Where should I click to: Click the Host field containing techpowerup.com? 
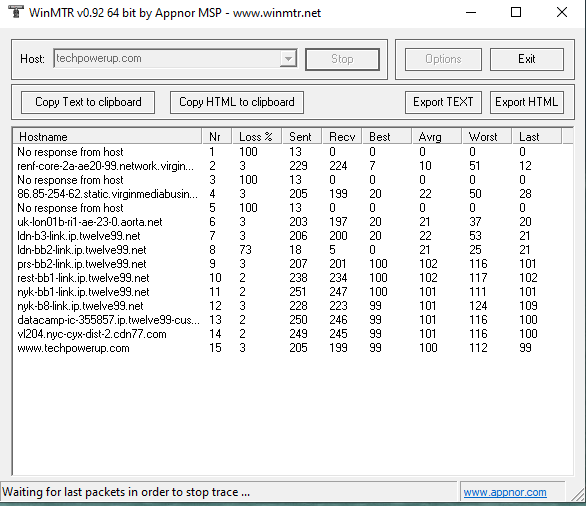coord(175,59)
